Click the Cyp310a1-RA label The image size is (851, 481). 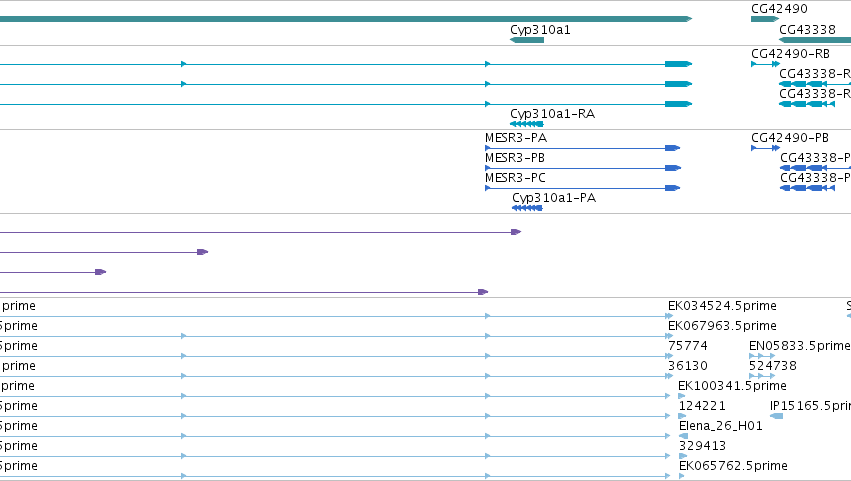552,114
